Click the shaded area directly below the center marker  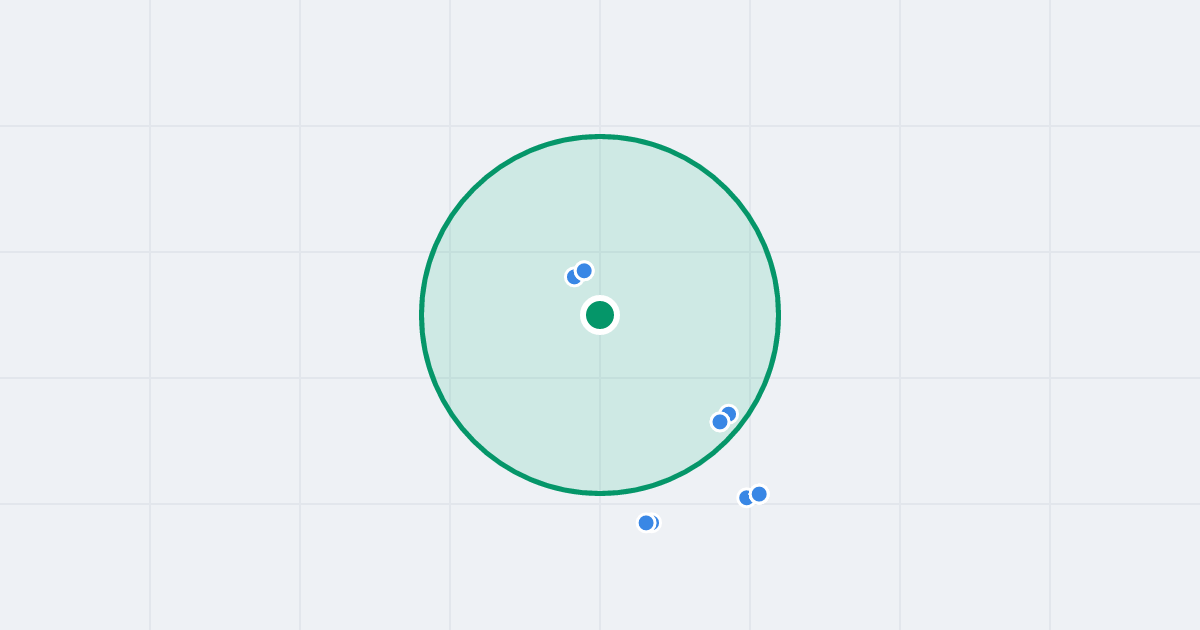(x=600, y=410)
